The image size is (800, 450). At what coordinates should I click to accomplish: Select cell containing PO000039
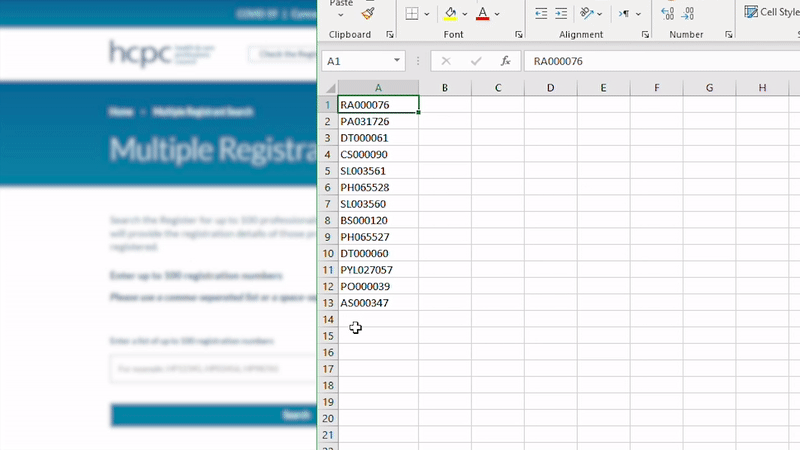point(378,286)
